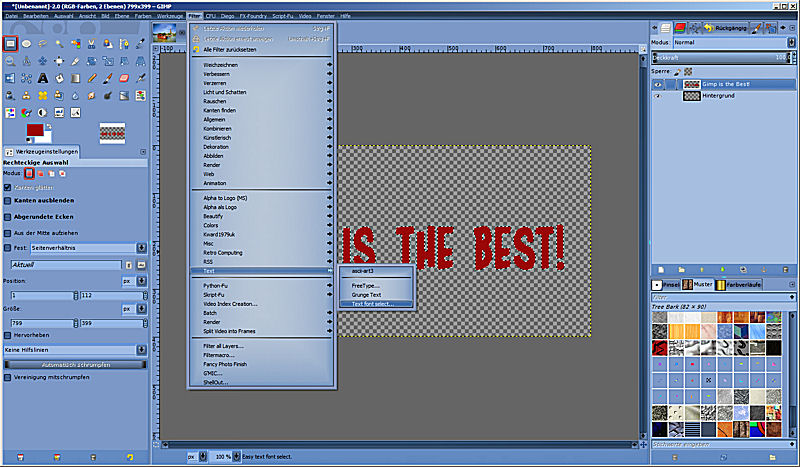This screenshot has width=800, height=467.
Task: Click image thumbnail tab above canvas
Action: (x=164, y=32)
